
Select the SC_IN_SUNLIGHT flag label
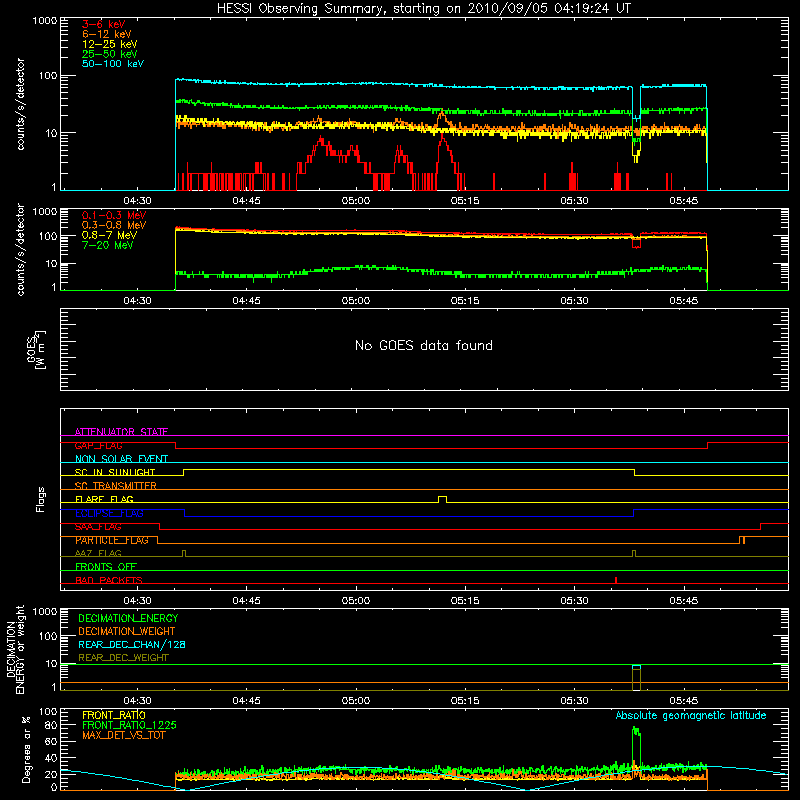[115, 472]
